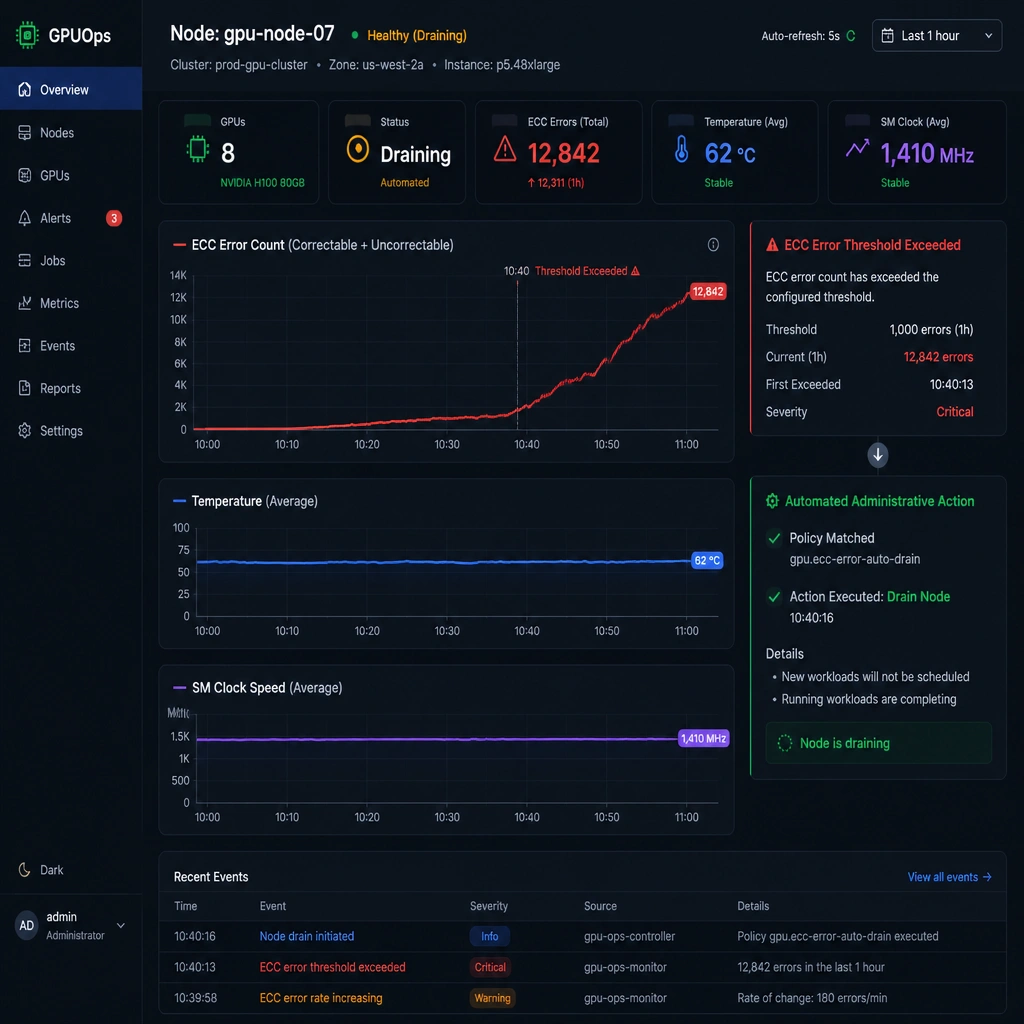
Task: Click the AD user avatar
Action: pos(27,925)
